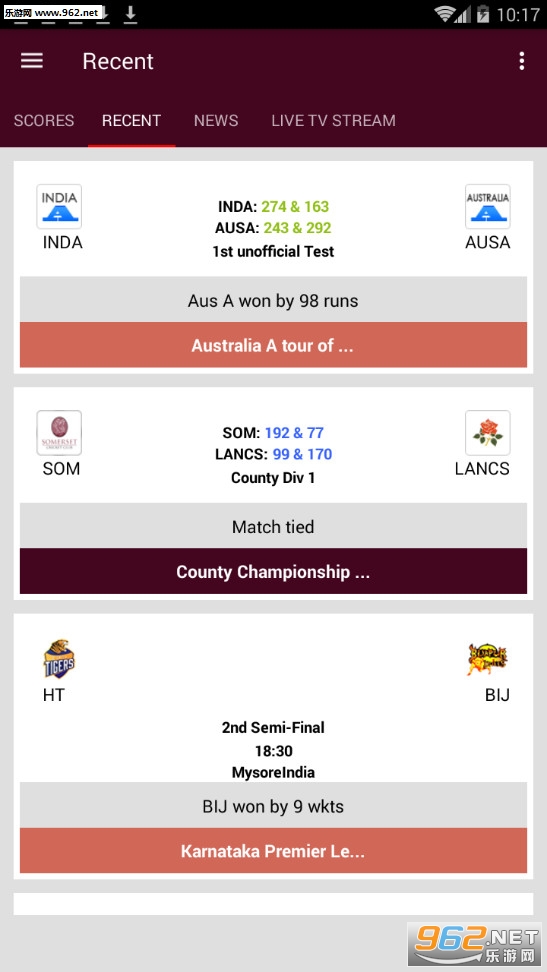Open the LIVE TV STREAM tab
Viewport: 547px width, 972px height.
334,120
